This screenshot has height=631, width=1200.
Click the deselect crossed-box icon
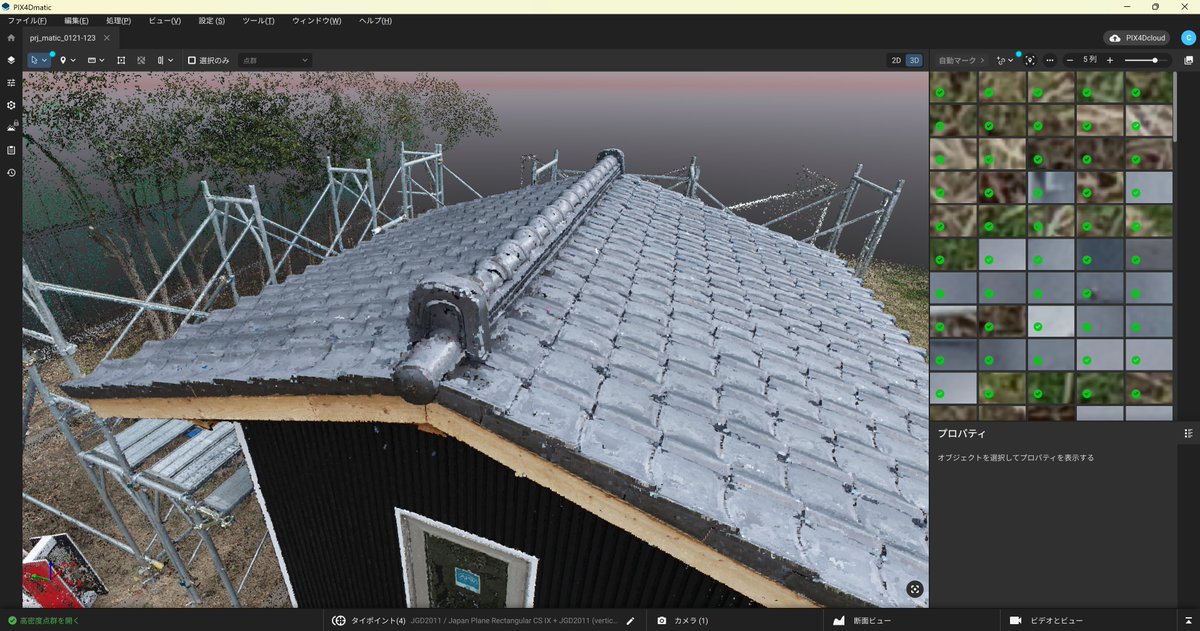pos(141,60)
